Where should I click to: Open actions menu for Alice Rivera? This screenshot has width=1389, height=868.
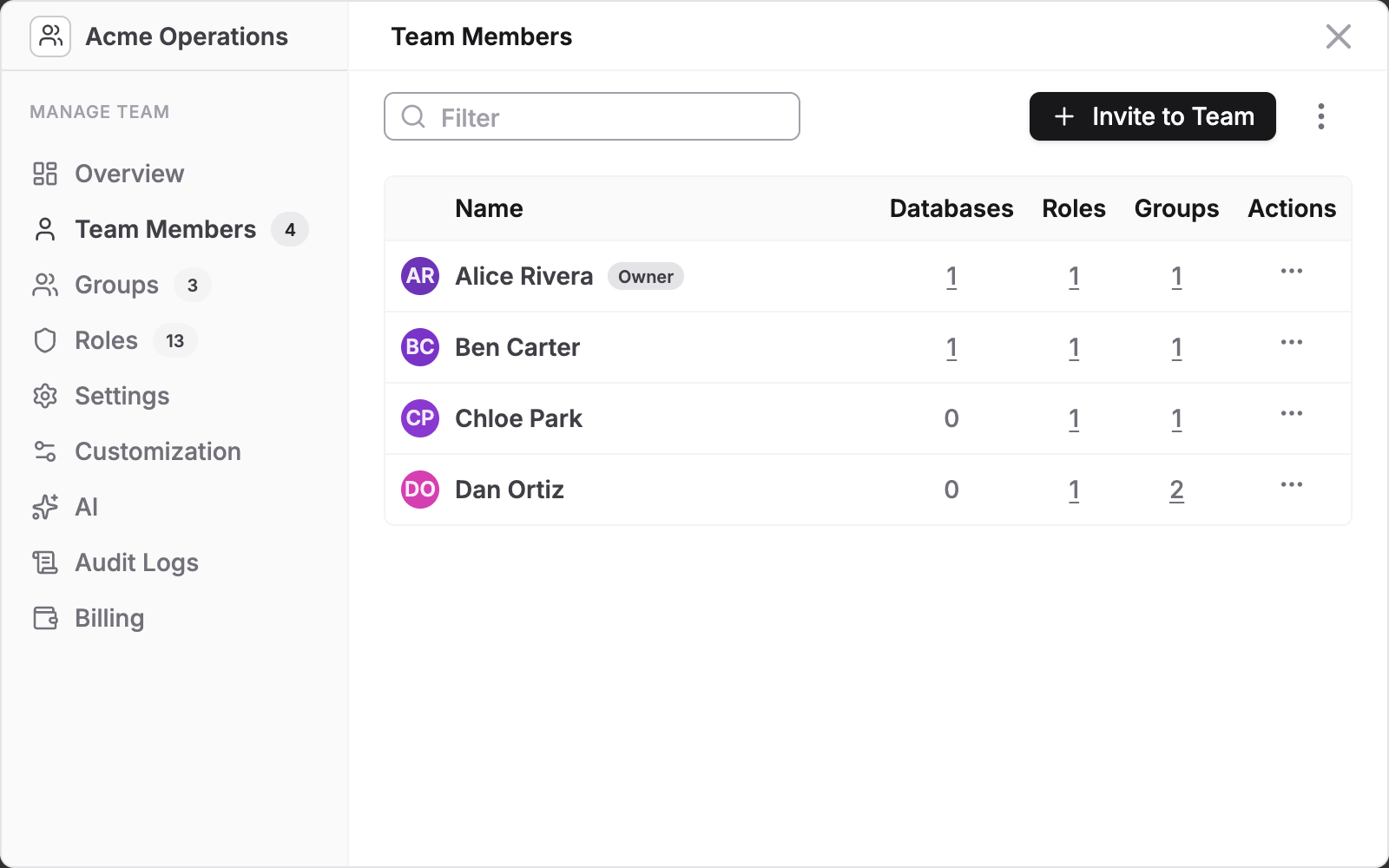1292,271
